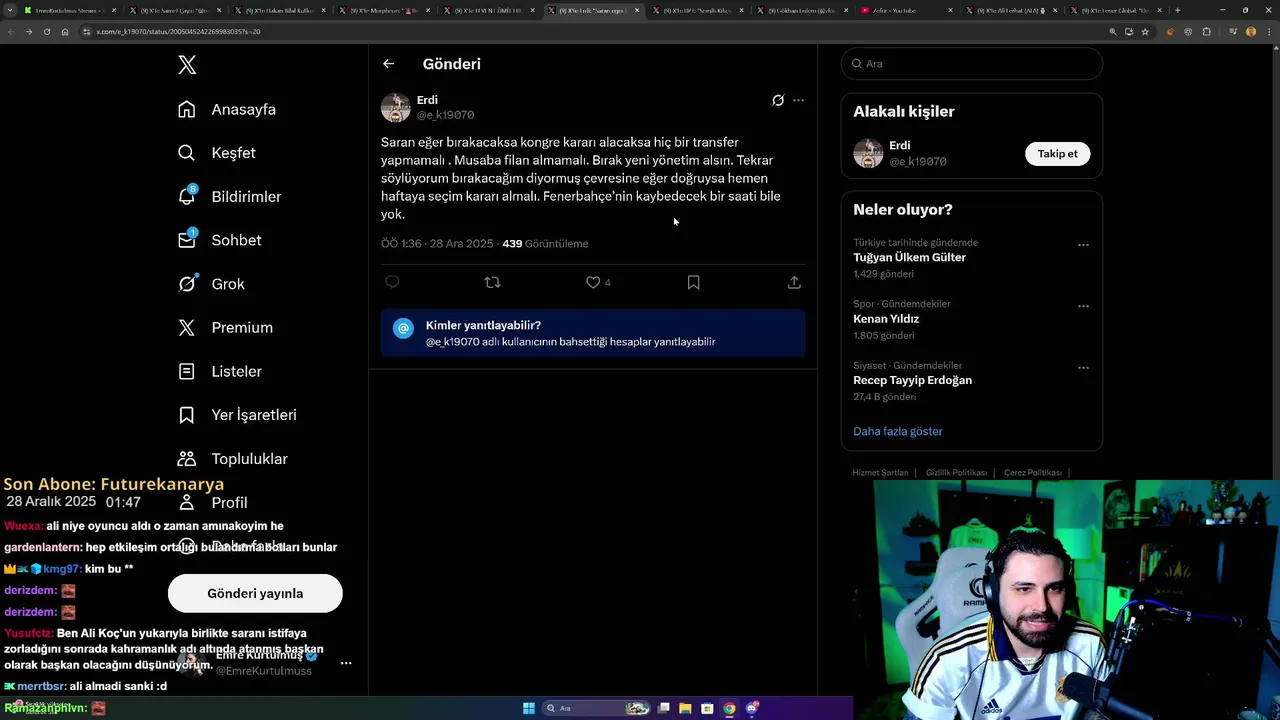The height and width of the screenshot is (720, 1280).
Task: Open options for Recep Tayyip Erdoğan trend
Action: click(x=1083, y=368)
